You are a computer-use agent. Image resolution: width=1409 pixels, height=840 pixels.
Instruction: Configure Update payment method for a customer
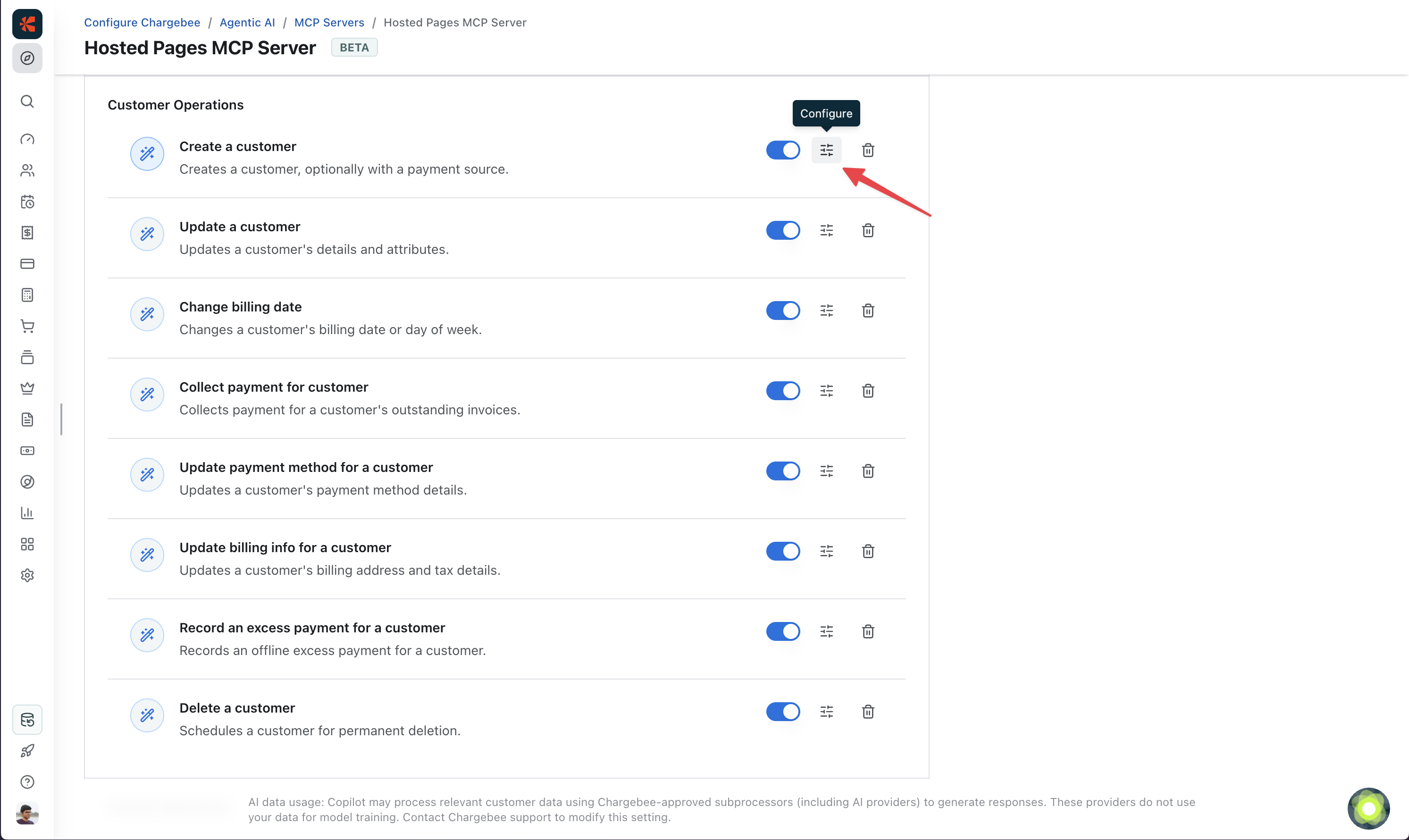[x=826, y=471]
